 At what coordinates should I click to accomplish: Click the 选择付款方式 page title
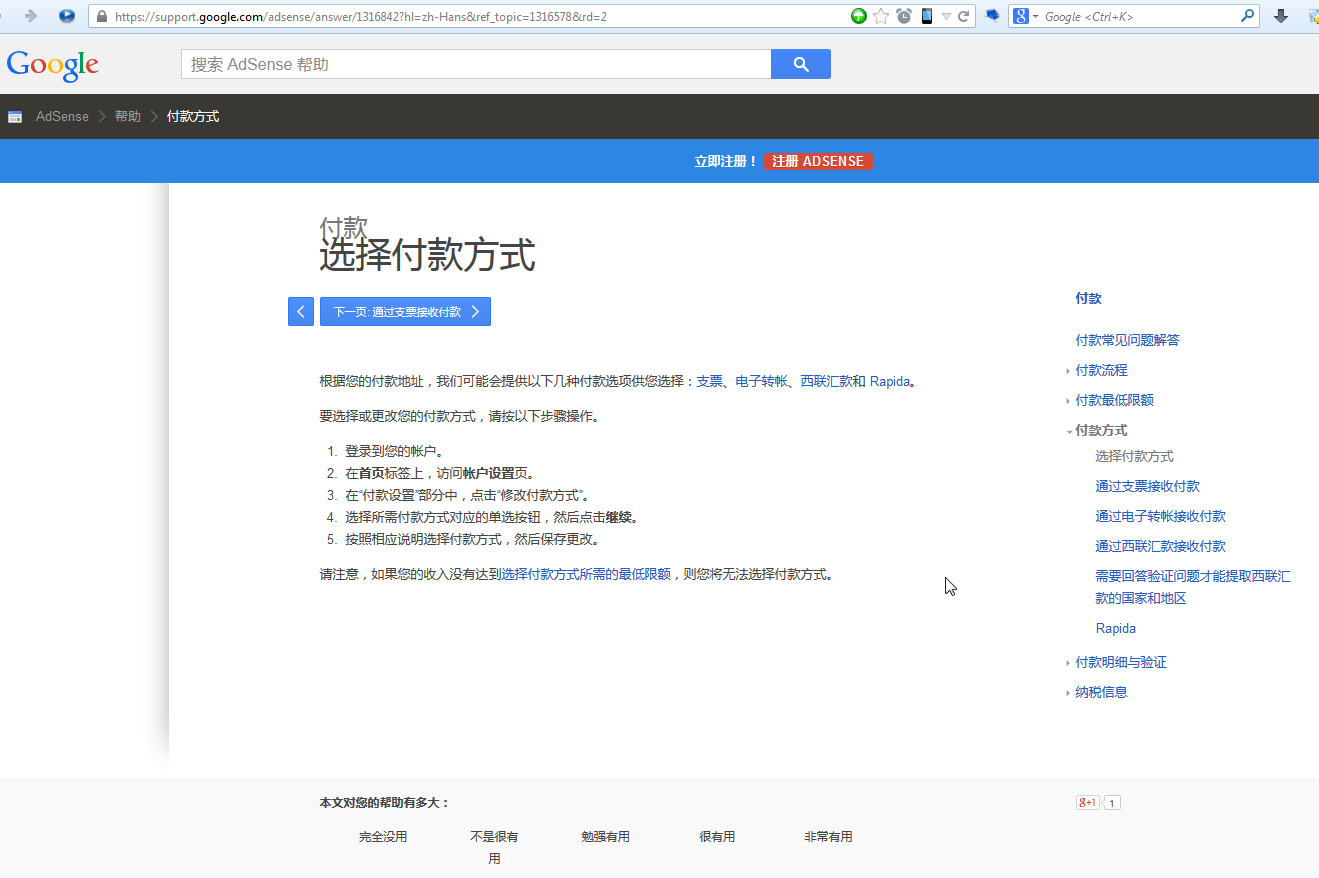(x=427, y=255)
